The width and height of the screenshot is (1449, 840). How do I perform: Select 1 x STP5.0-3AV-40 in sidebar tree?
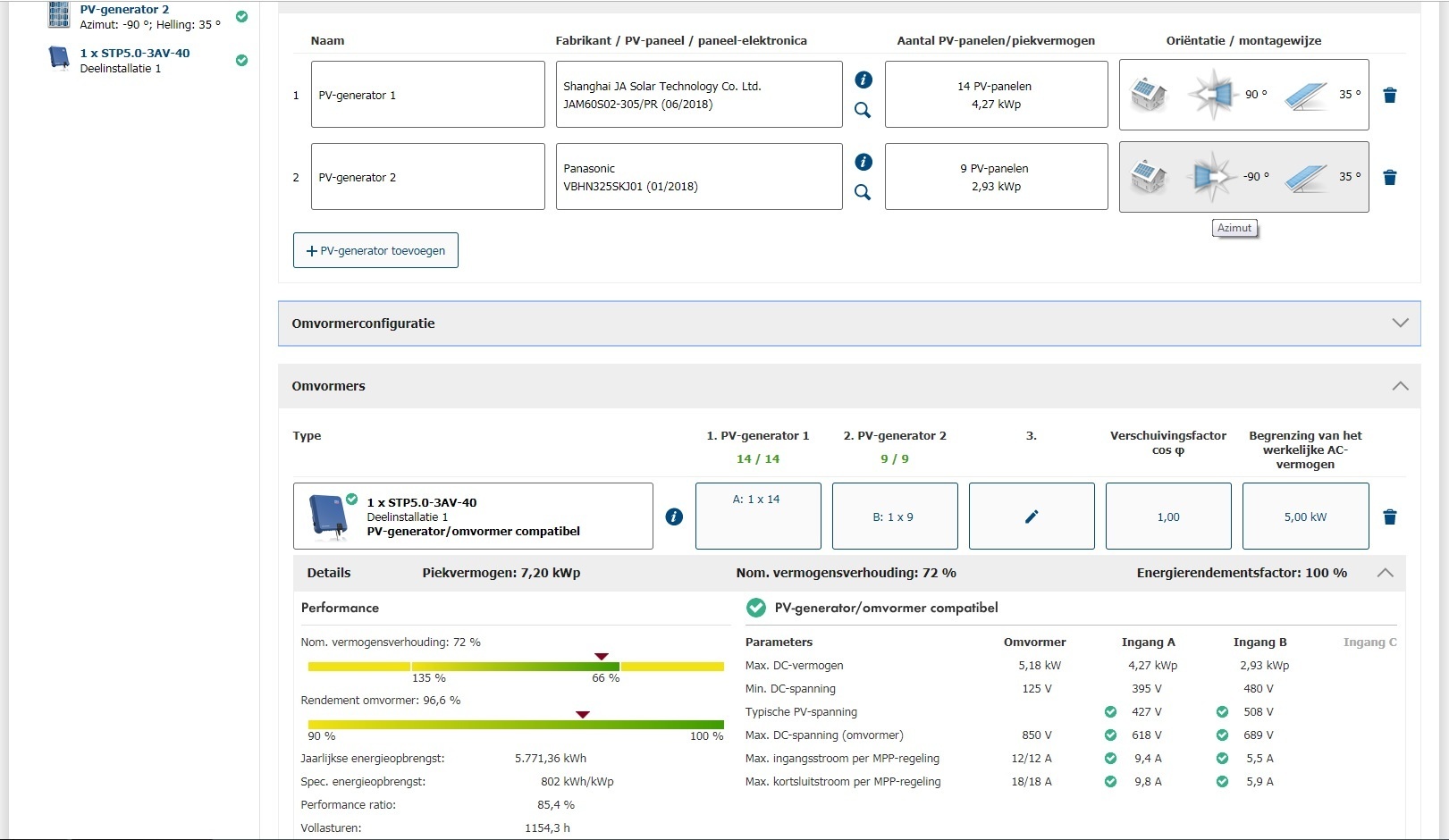[134, 54]
